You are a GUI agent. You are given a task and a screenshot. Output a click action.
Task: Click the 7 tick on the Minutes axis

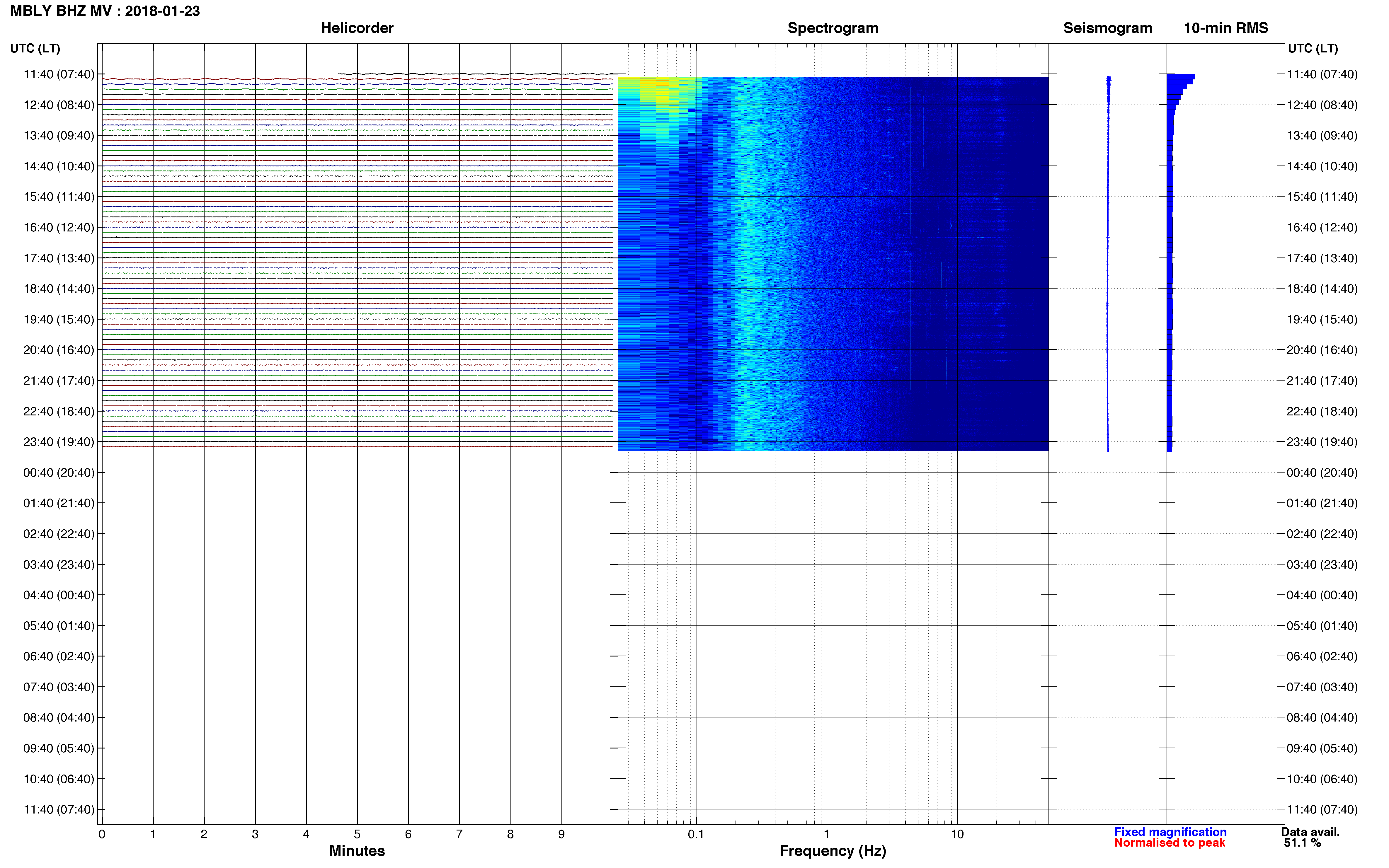(459, 834)
